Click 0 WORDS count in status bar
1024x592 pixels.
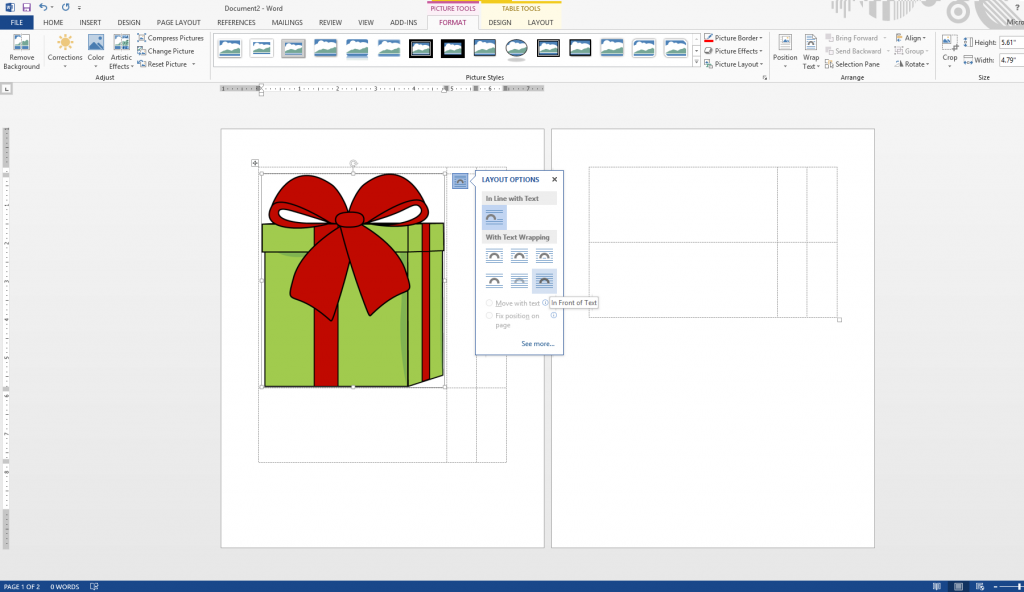pyautogui.click(x=65, y=587)
